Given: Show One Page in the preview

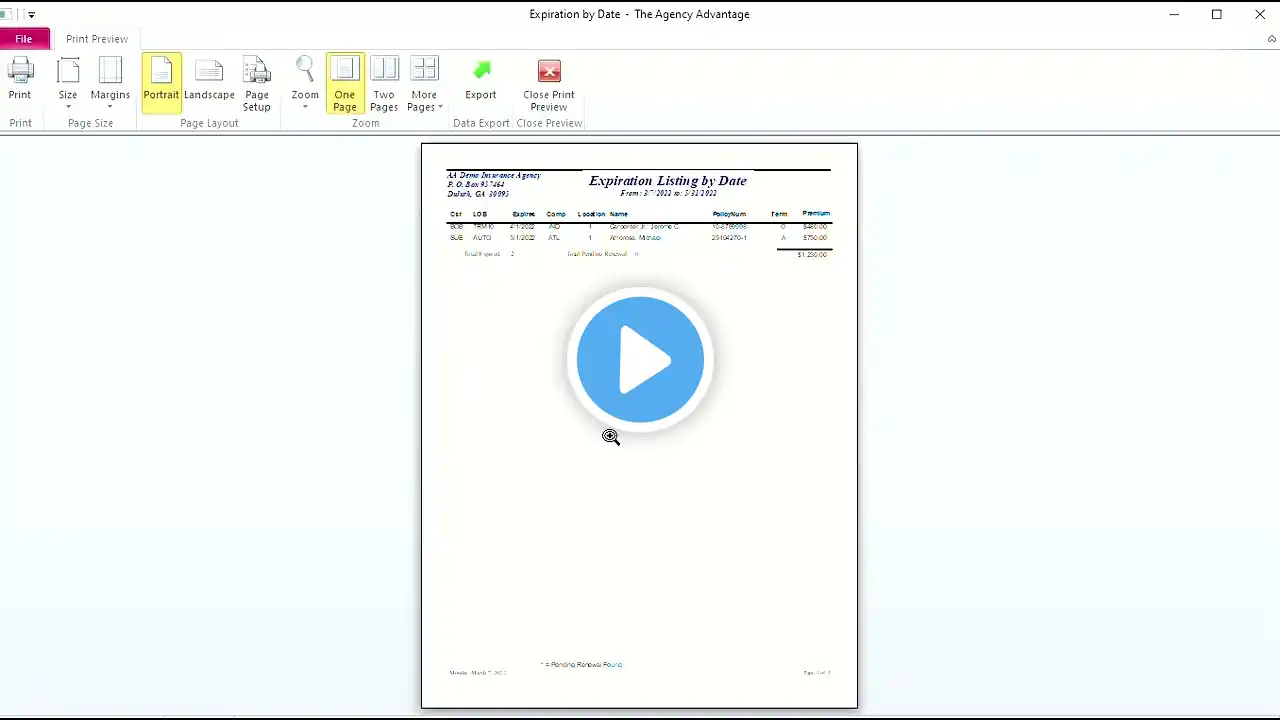Looking at the screenshot, I should [x=345, y=84].
